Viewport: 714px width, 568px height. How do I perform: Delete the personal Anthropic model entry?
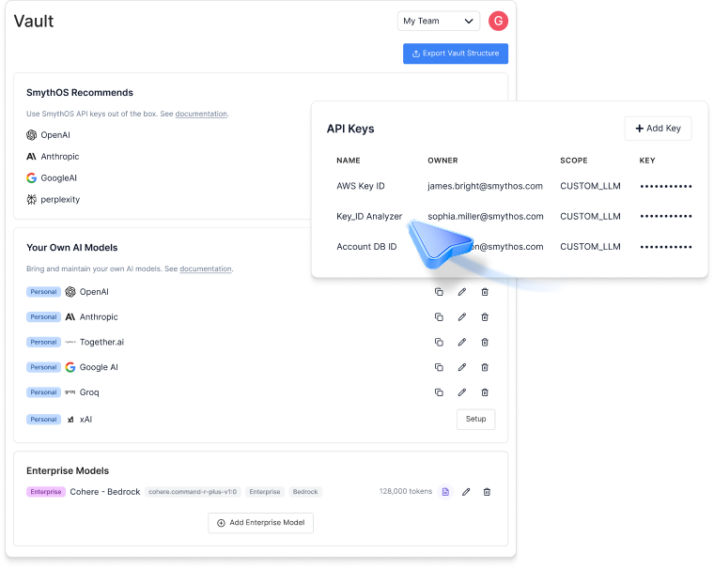[x=485, y=317]
